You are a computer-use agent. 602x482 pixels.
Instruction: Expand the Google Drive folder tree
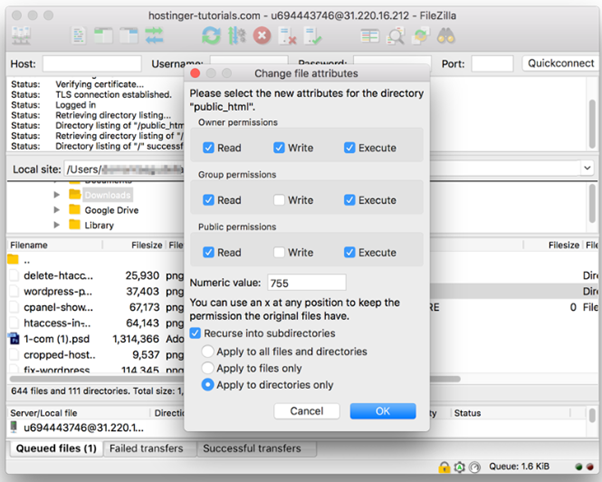coord(56,210)
